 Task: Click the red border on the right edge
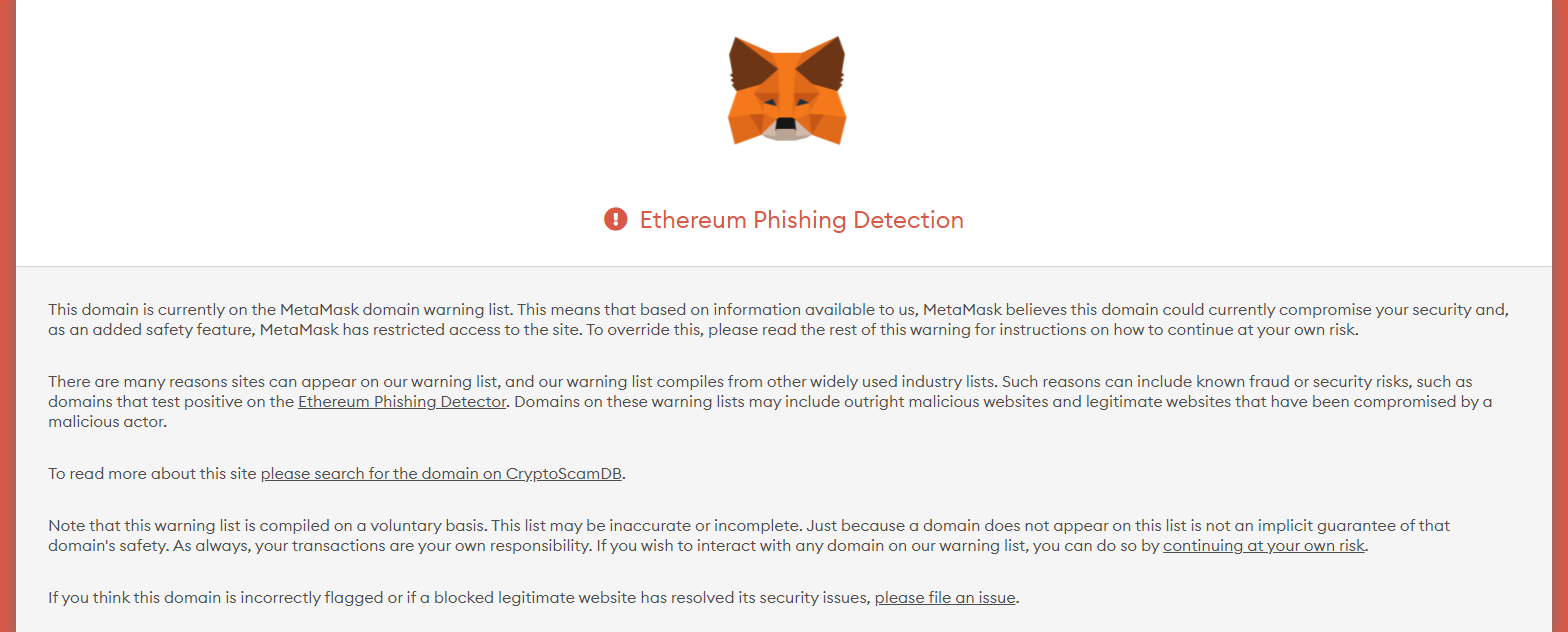[x=1560, y=316]
